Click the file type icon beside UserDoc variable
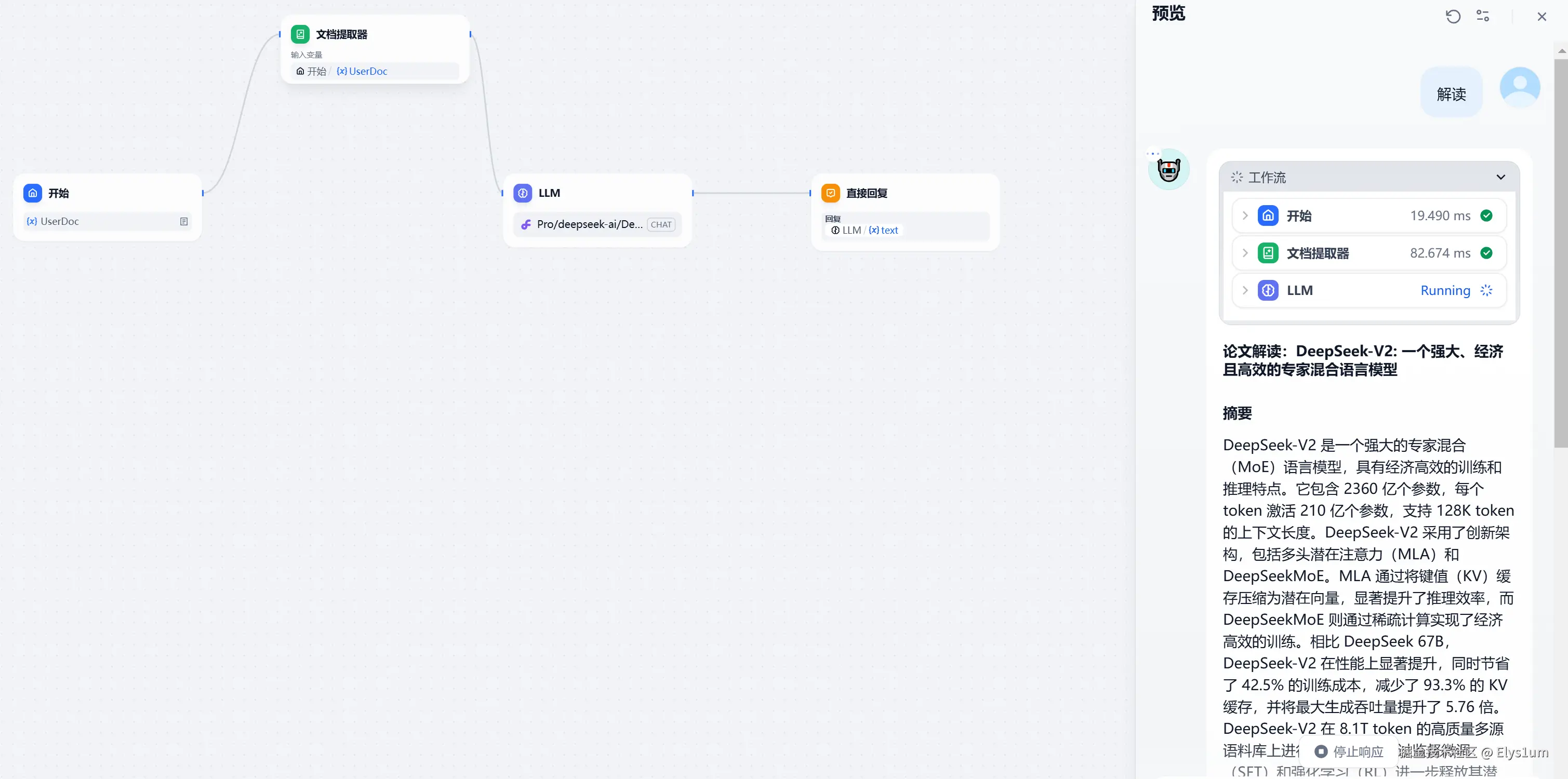The height and width of the screenshot is (779, 1568). click(x=184, y=222)
